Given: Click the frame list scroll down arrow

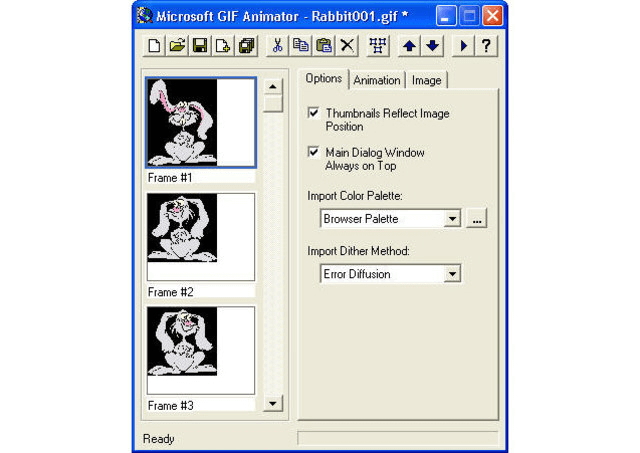Looking at the screenshot, I should click(273, 404).
